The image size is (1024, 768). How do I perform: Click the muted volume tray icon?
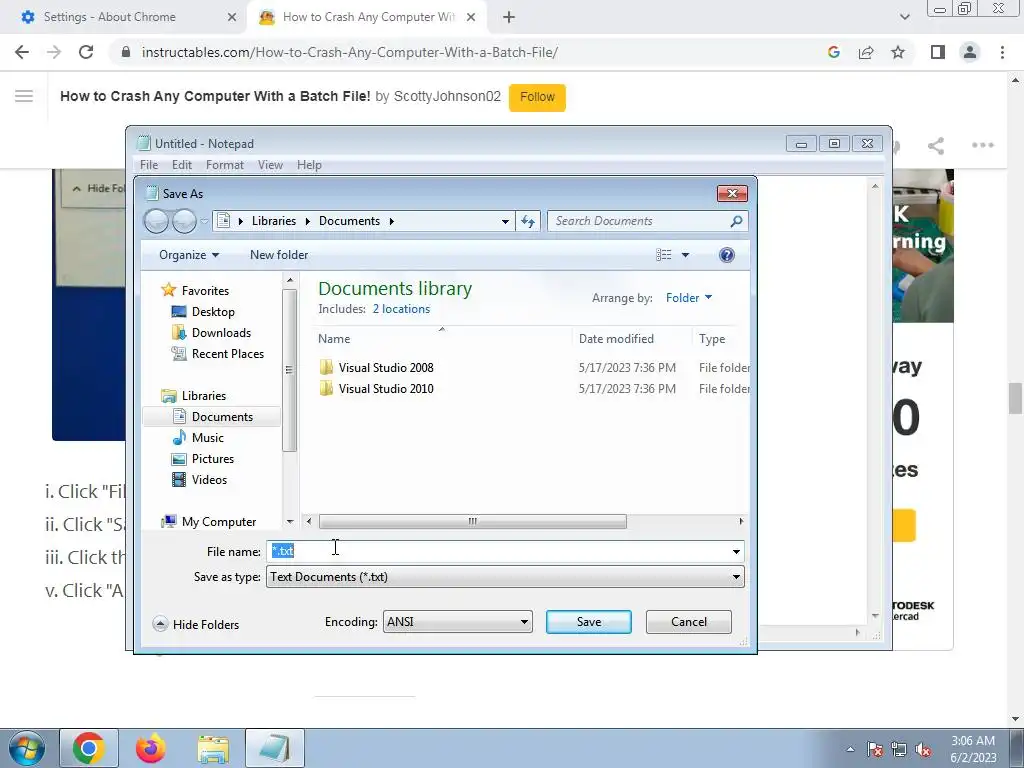(x=923, y=749)
